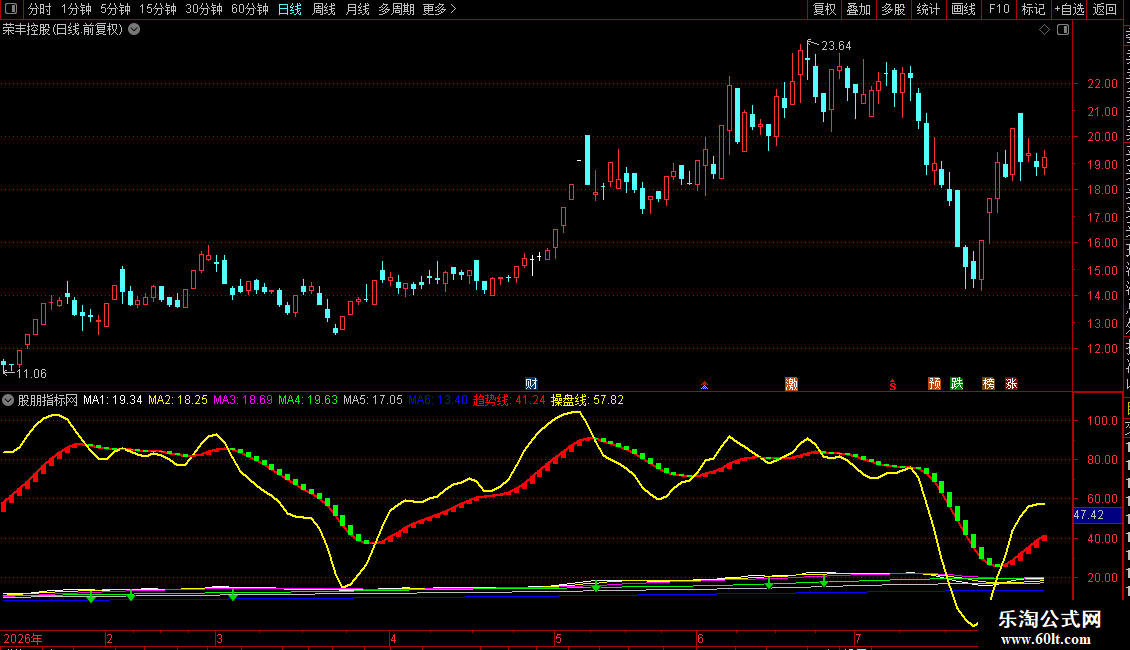Expand the 更多 more periods menu

click(439, 9)
